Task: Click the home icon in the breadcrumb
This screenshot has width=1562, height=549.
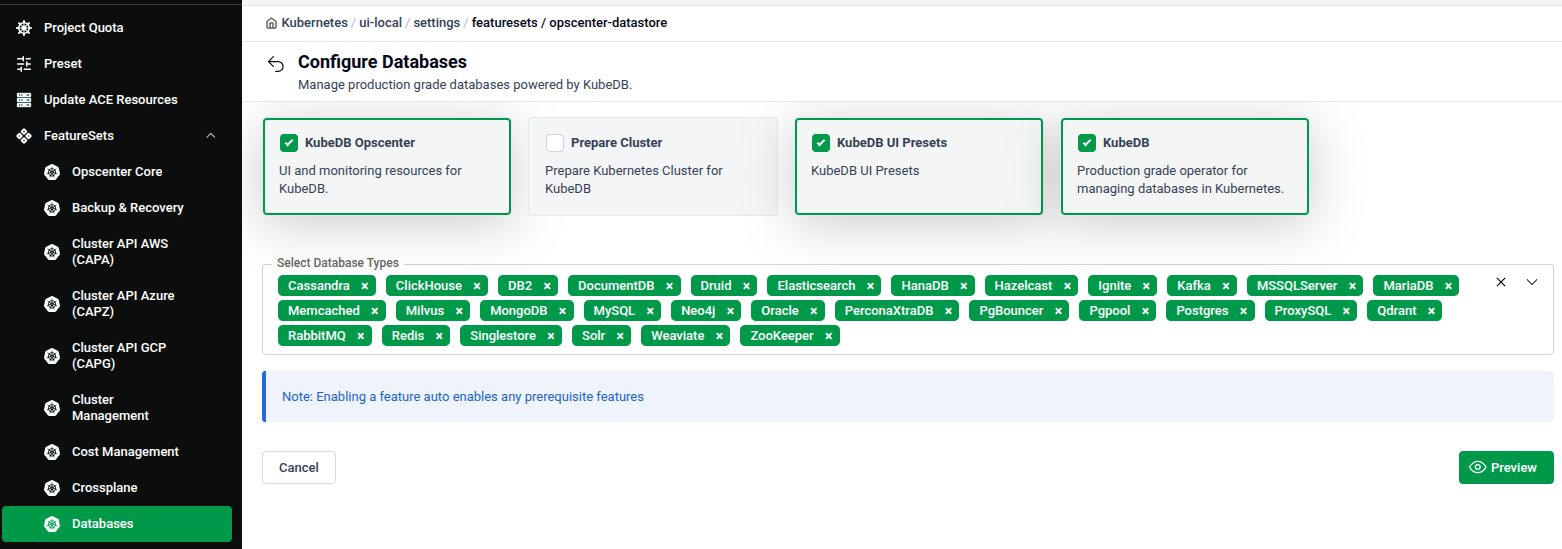Action: coord(272,22)
